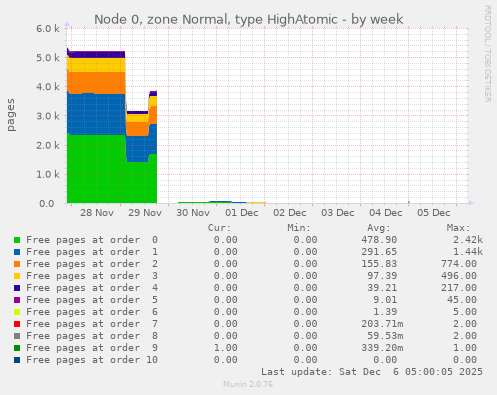Click the 'Last update' timestamp text
Viewport: 497px width, 395px height.
(x=372, y=372)
